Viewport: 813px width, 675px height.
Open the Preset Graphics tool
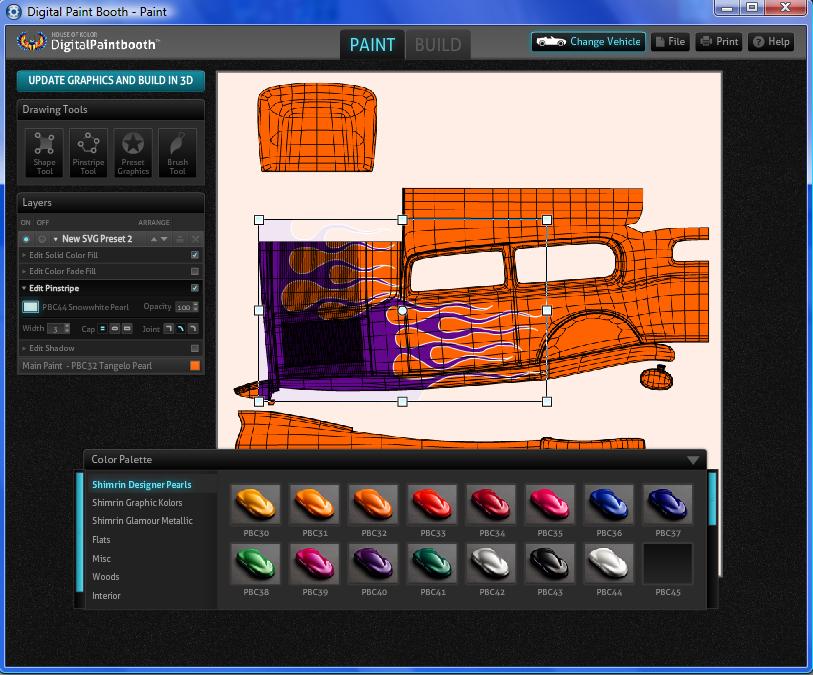(133, 153)
